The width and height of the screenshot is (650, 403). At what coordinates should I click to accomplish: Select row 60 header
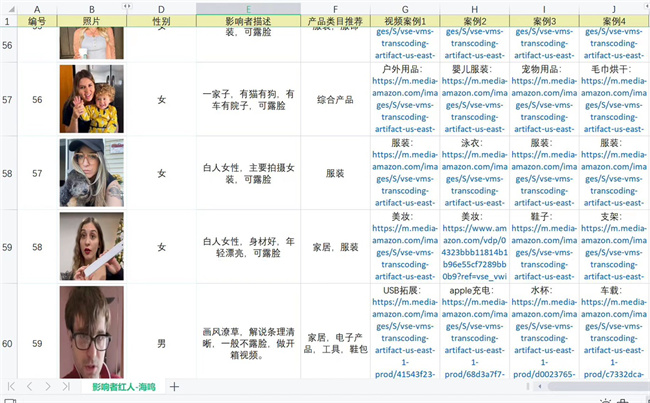point(8,343)
